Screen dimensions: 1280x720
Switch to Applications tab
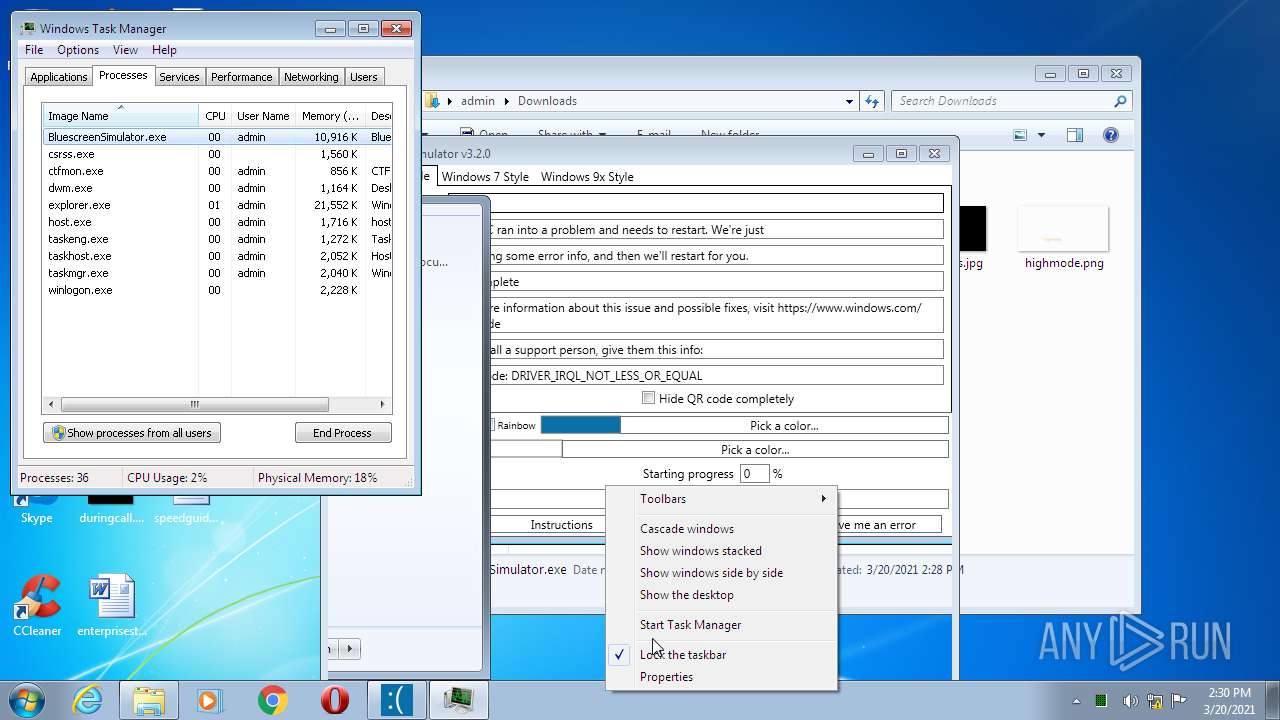(x=59, y=77)
